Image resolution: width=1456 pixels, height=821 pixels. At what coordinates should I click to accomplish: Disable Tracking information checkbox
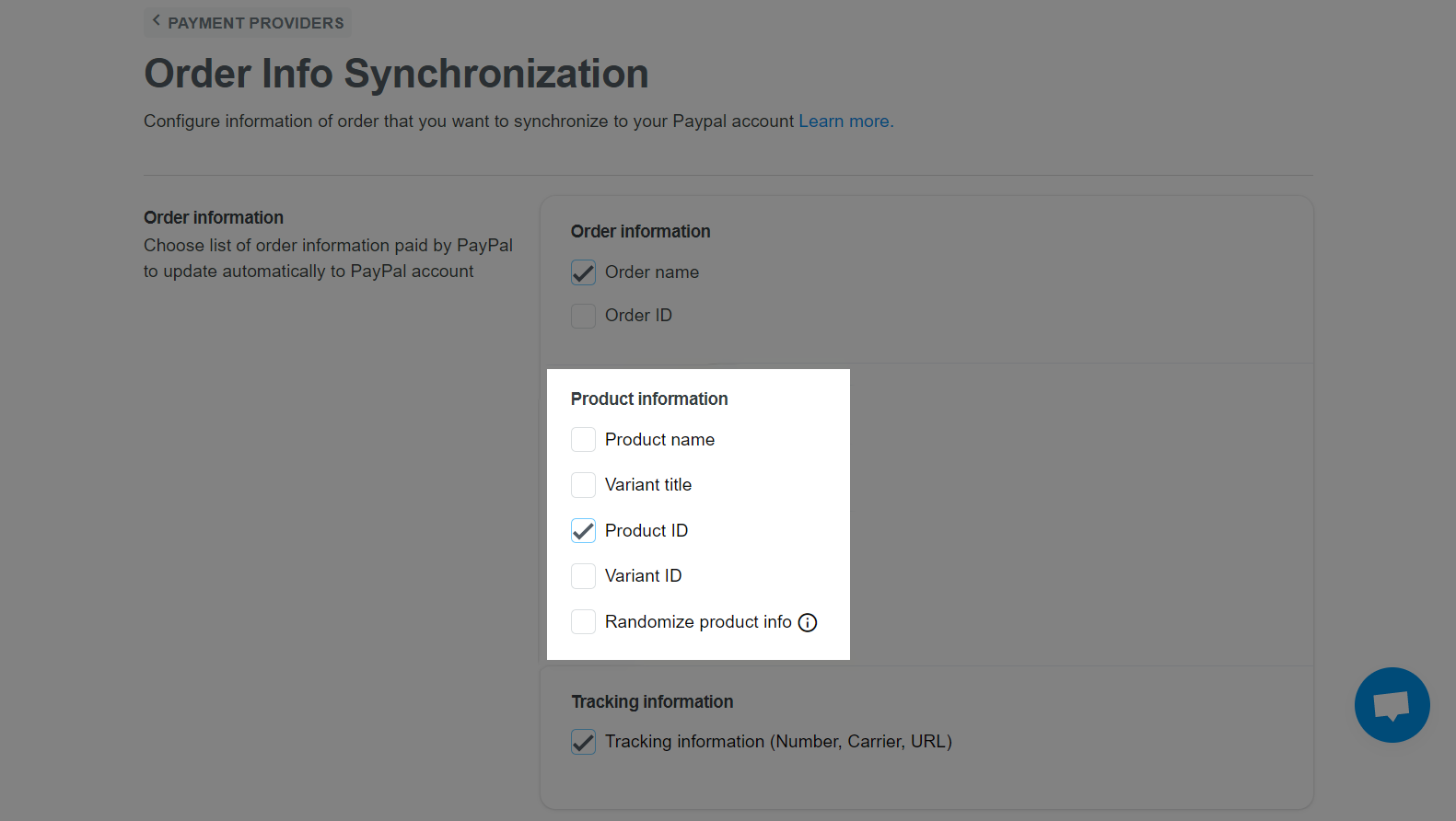pyautogui.click(x=583, y=742)
